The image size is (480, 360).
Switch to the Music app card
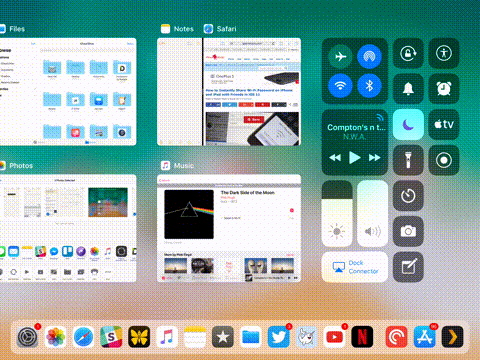coord(229,228)
